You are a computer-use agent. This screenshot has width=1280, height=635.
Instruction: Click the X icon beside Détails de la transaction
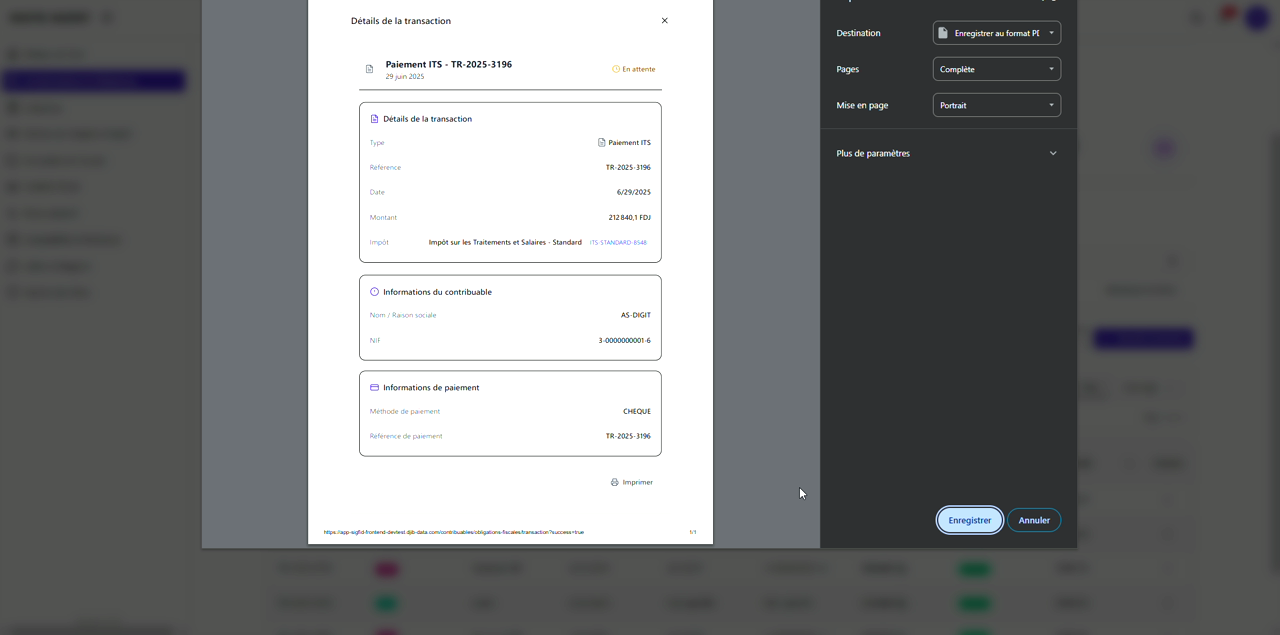(664, 21)
